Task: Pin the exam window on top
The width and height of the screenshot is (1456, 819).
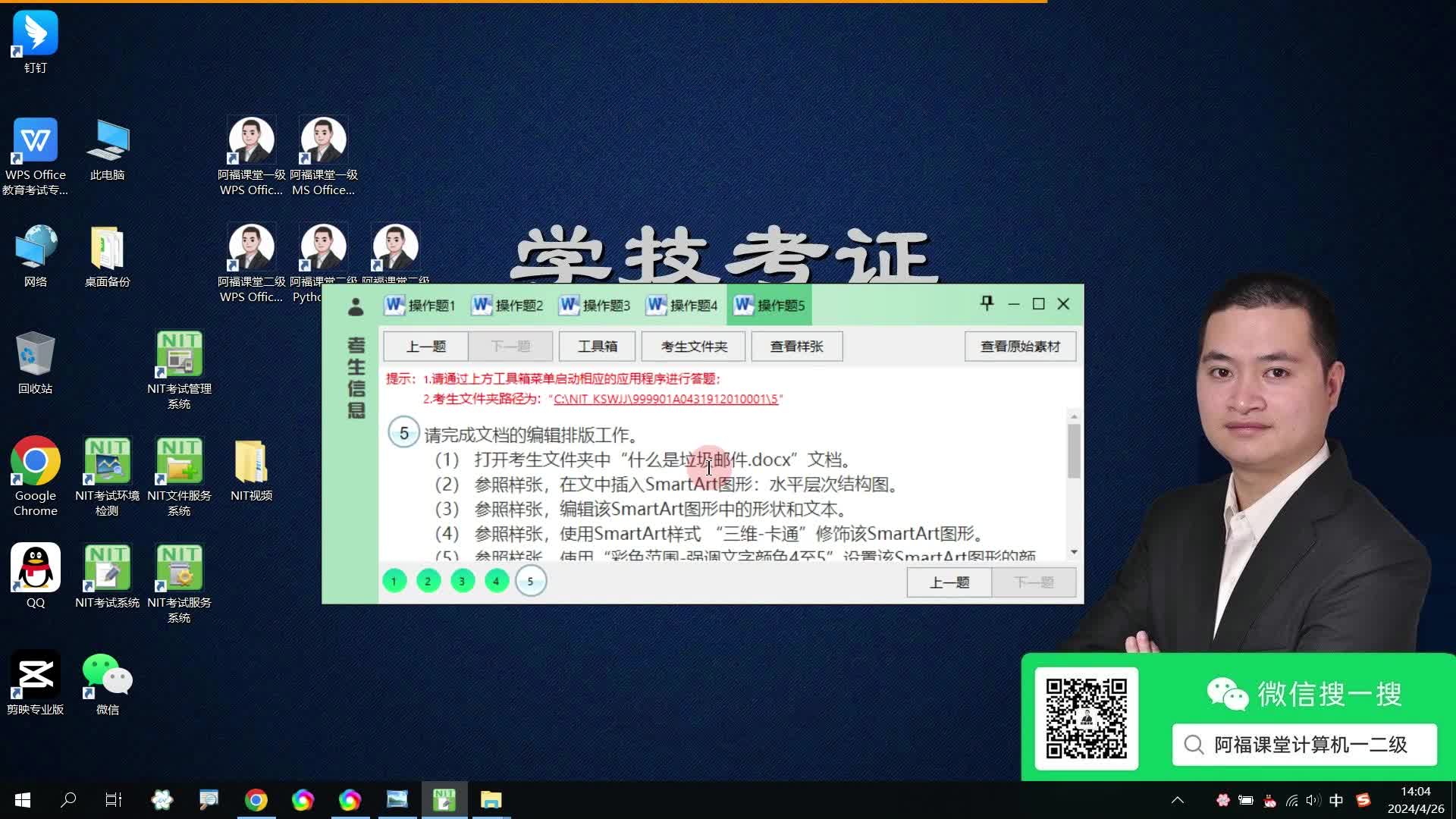Action: 987,303
